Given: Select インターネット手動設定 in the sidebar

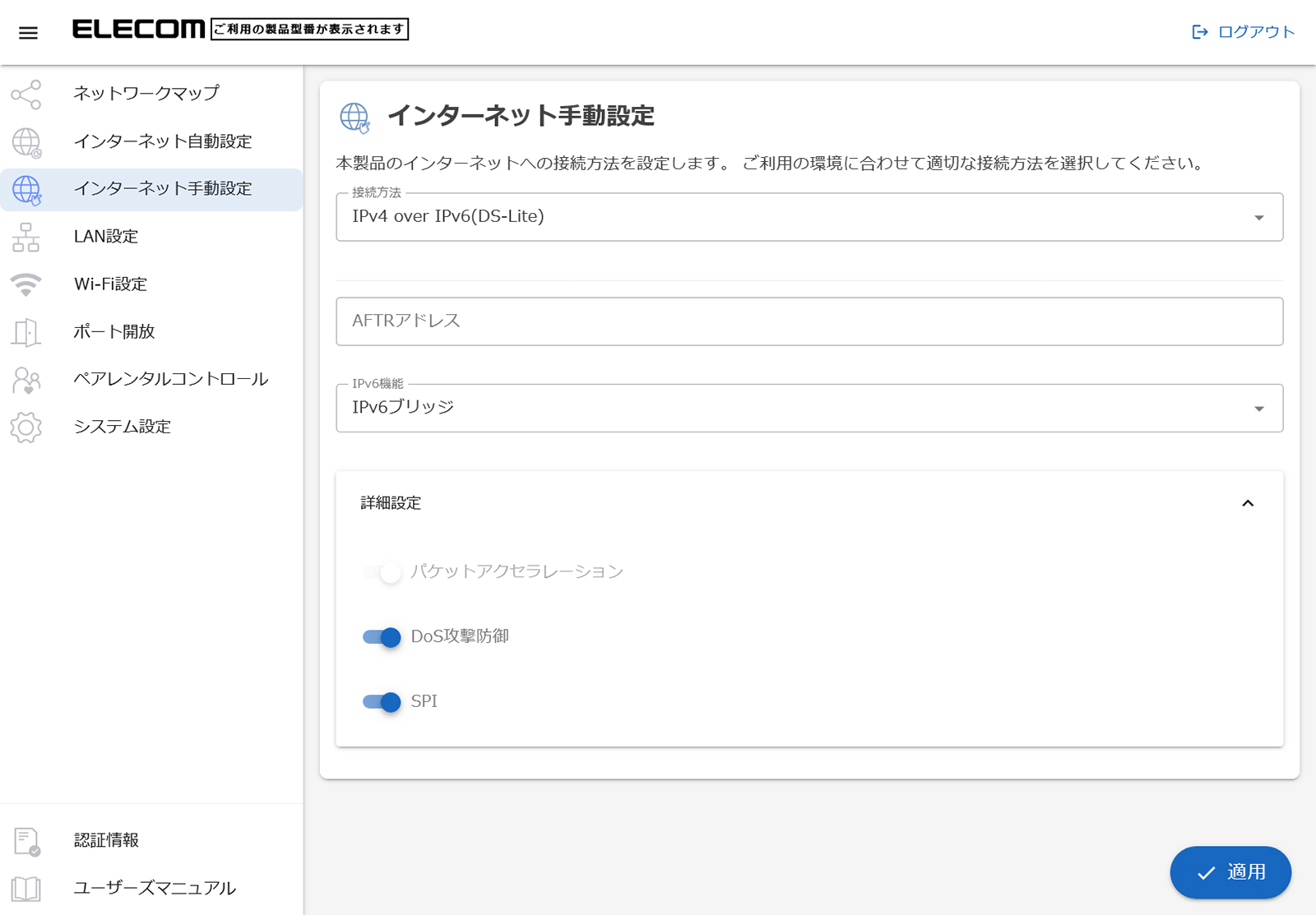Looking at the screenshot, I should point(163,189).
